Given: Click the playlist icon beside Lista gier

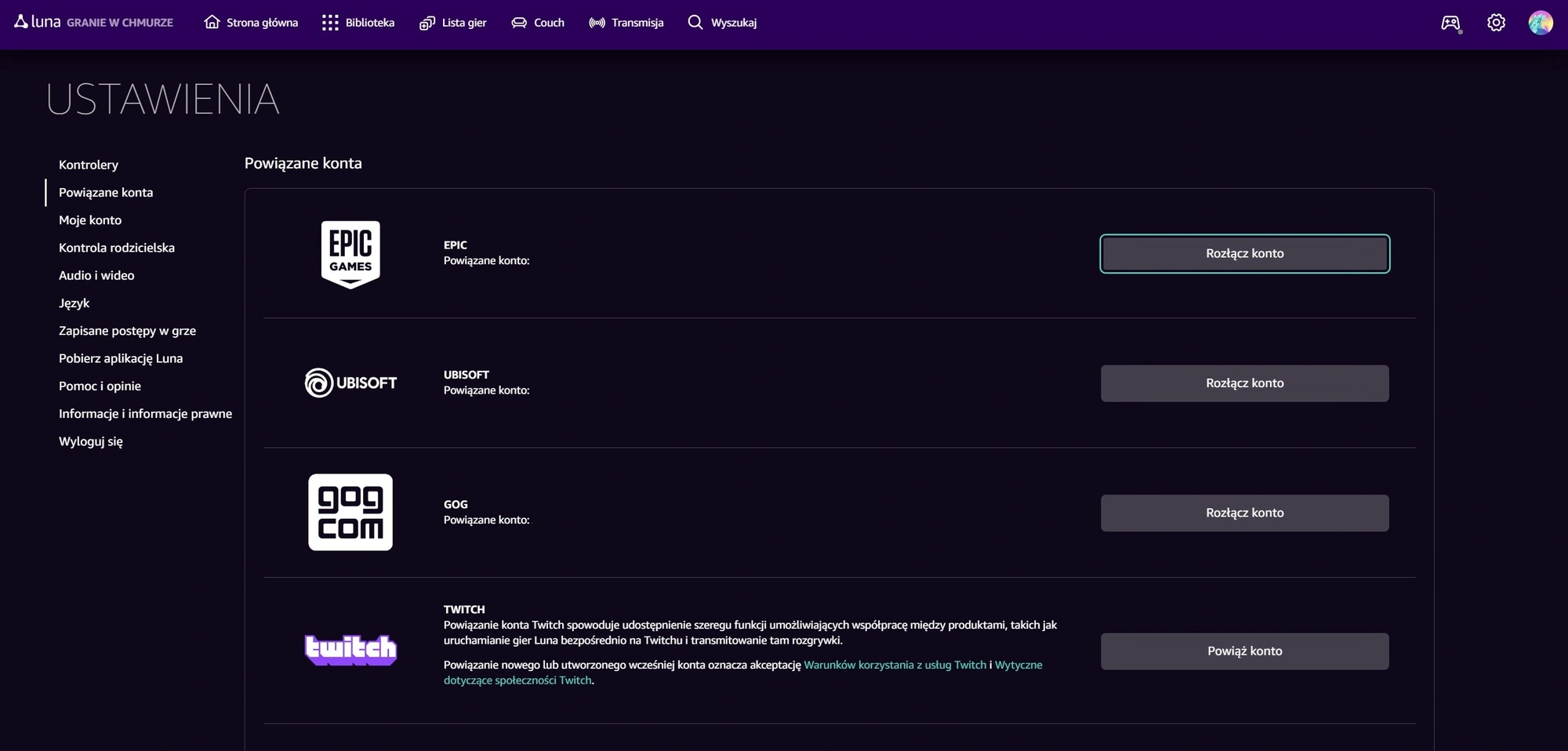Looking at the screenshot, I should click(x=427, y=23).
